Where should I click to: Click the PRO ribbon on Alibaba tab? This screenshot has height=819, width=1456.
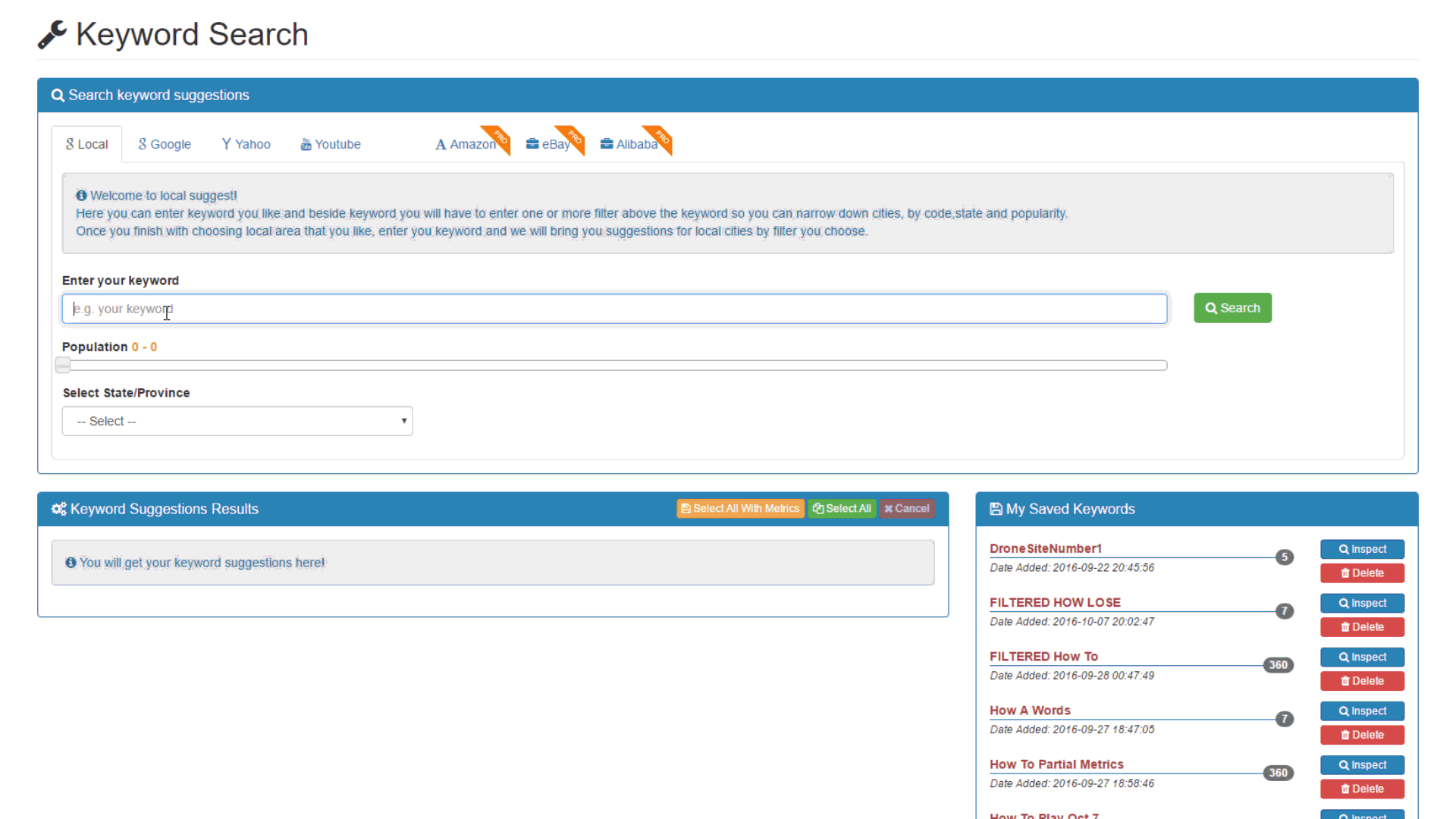point(661,138)
